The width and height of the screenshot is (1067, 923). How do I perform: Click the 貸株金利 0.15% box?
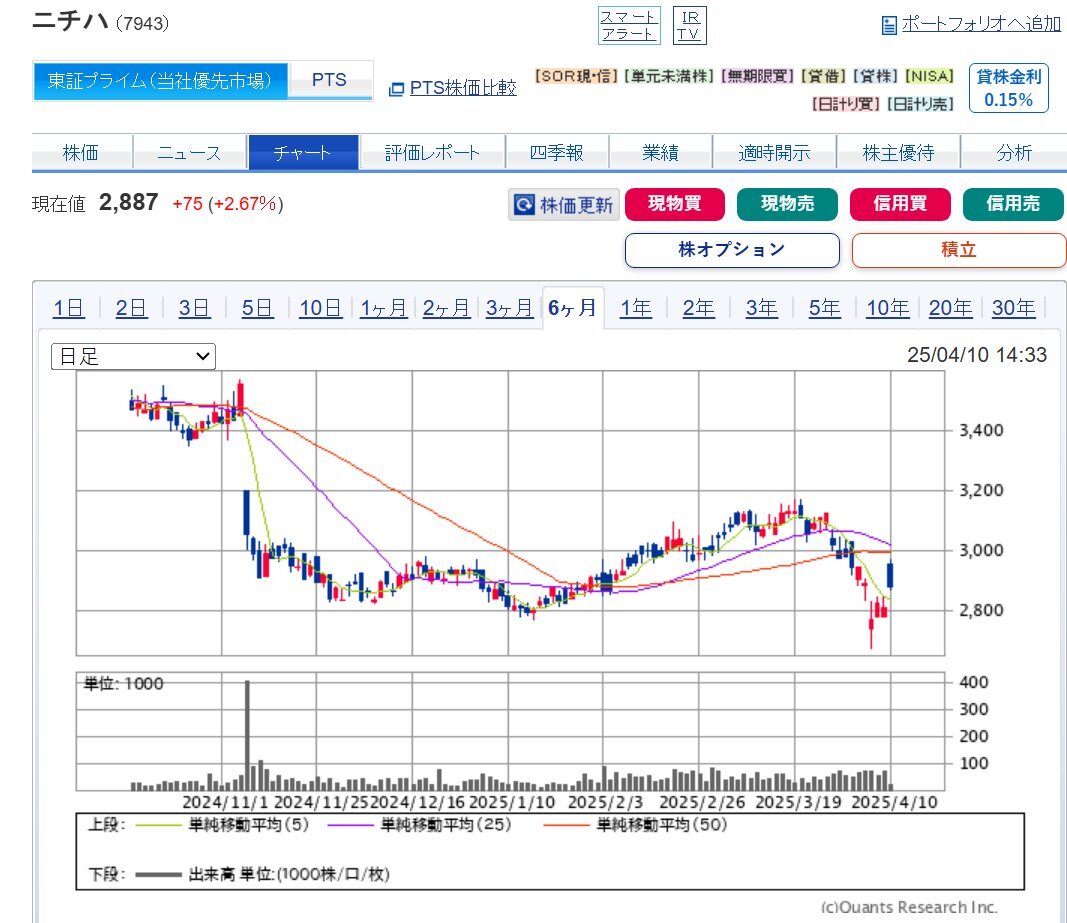(1008, 88)
